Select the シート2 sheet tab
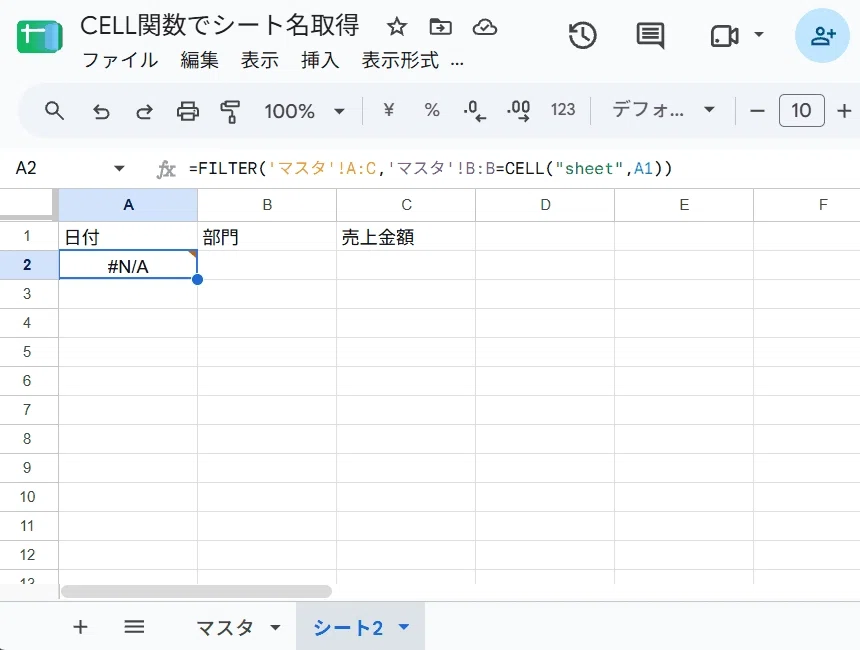This screenshot has height=650, width=860. [x=348, y=627]
